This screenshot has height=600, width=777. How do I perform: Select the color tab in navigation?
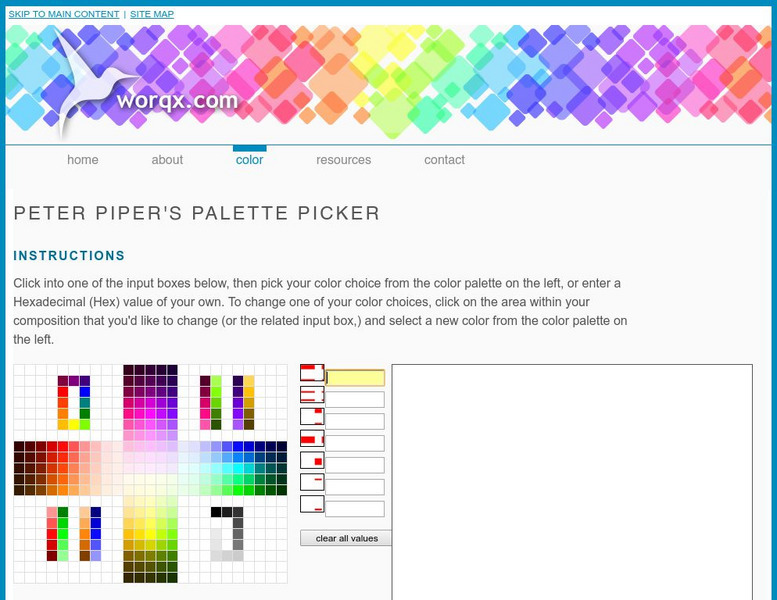click(249, 160)
